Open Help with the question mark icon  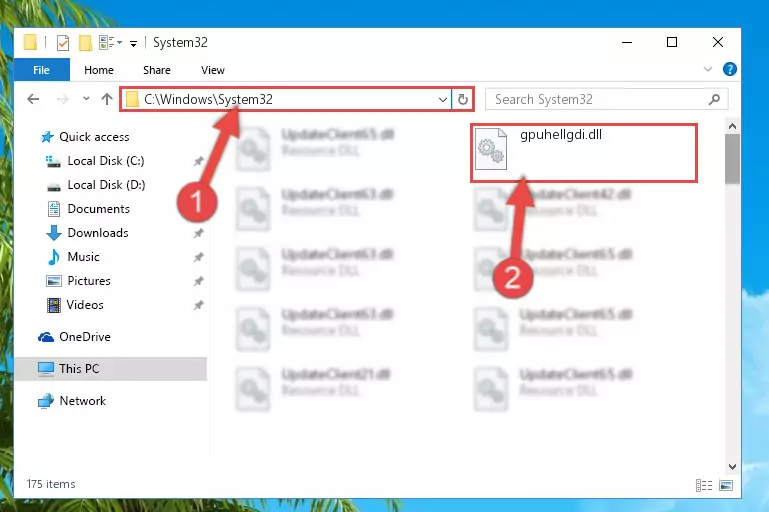[729, 69]
